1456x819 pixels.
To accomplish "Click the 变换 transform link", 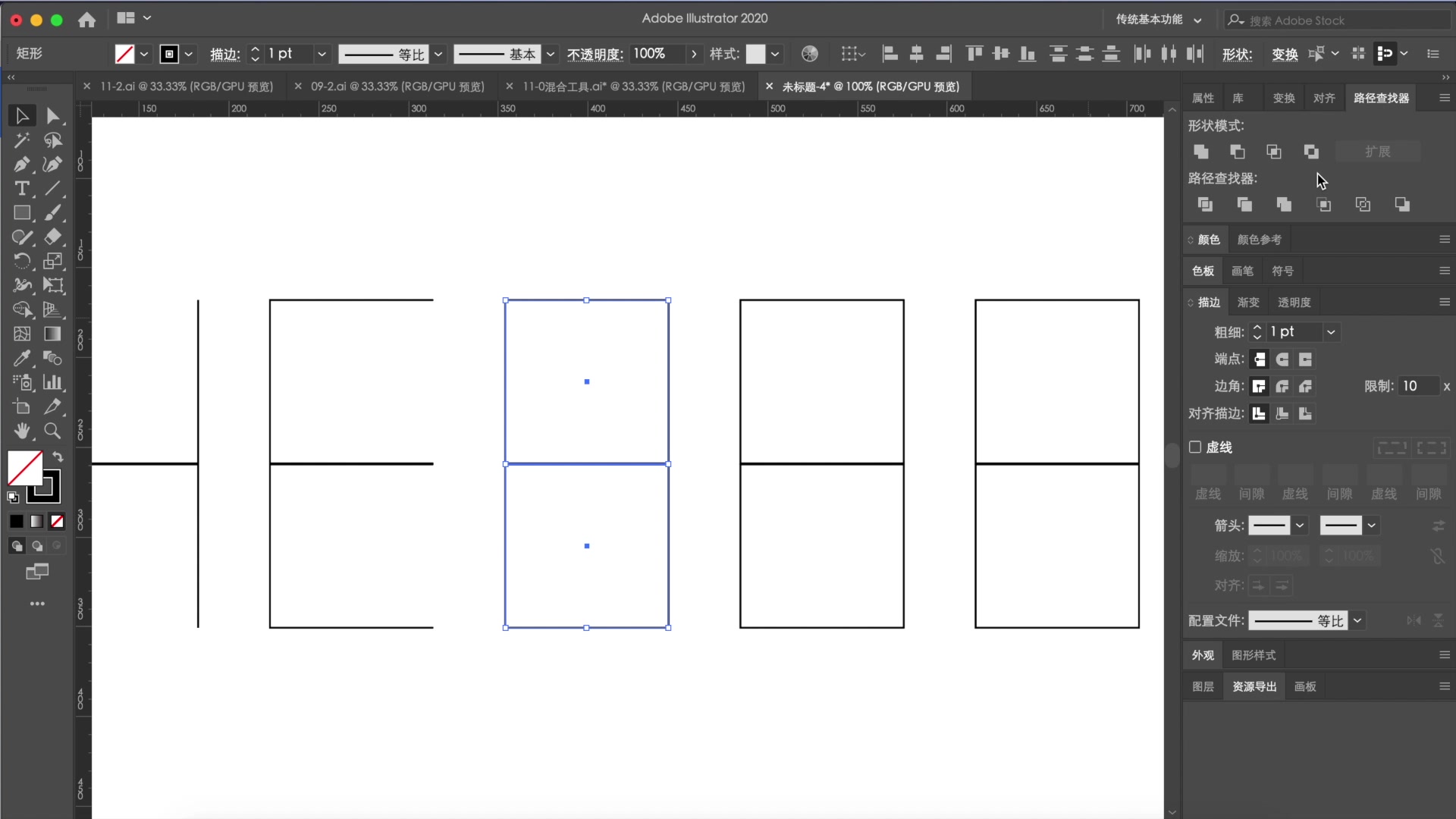I will point(1285,54).
